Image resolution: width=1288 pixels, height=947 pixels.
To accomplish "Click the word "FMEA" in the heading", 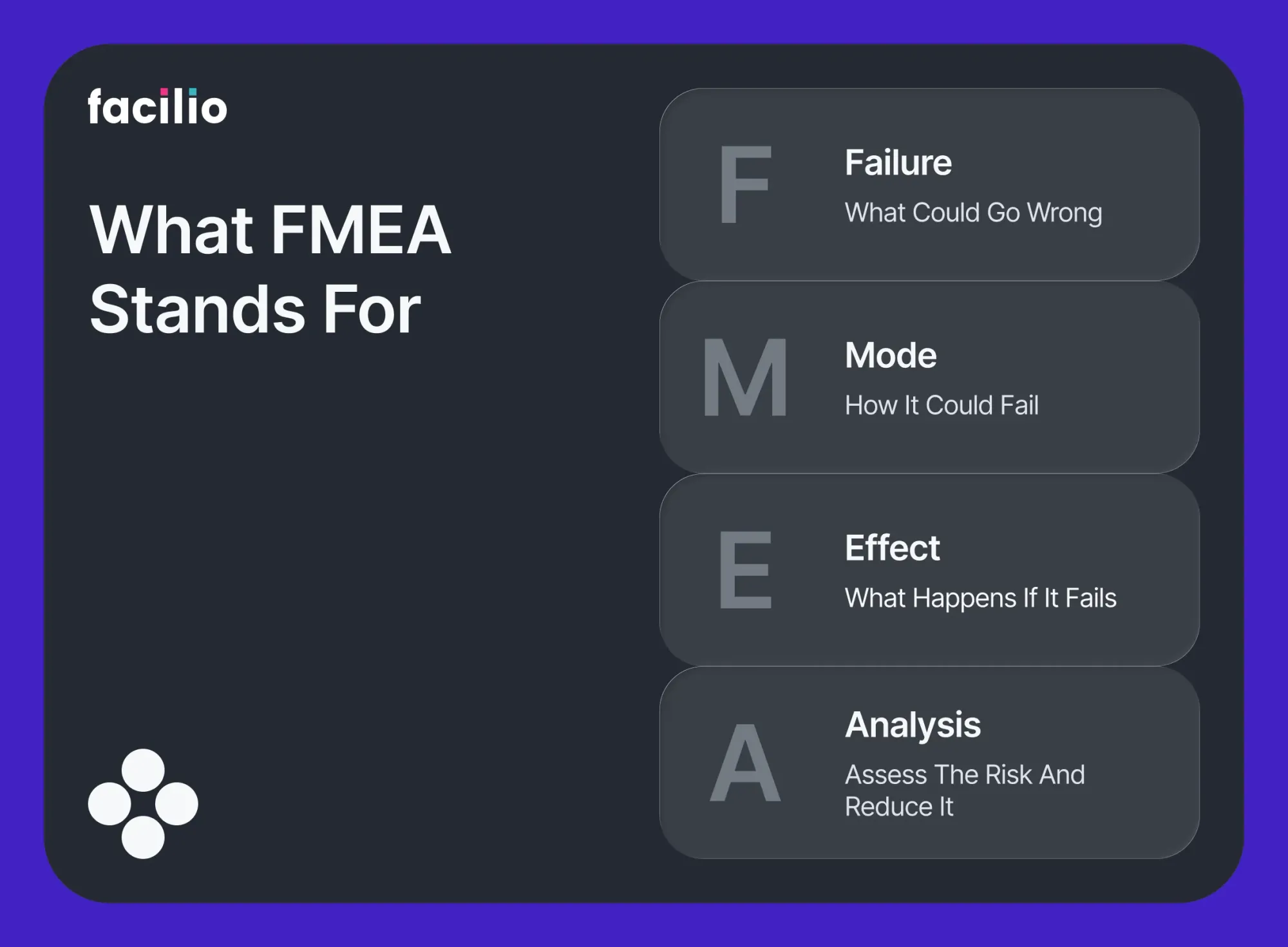I will tap(361, 230).
